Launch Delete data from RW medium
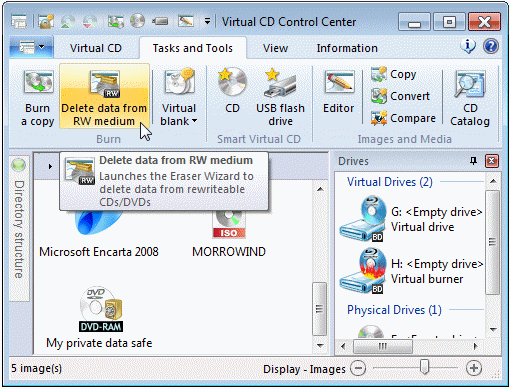The height and width of the screenshot is (389, 510). click(104, 96)
